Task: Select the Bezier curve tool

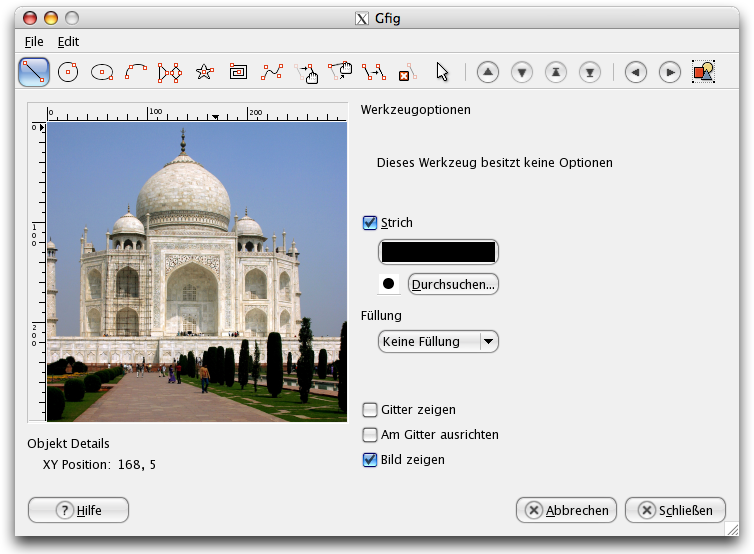Action: 272,72
